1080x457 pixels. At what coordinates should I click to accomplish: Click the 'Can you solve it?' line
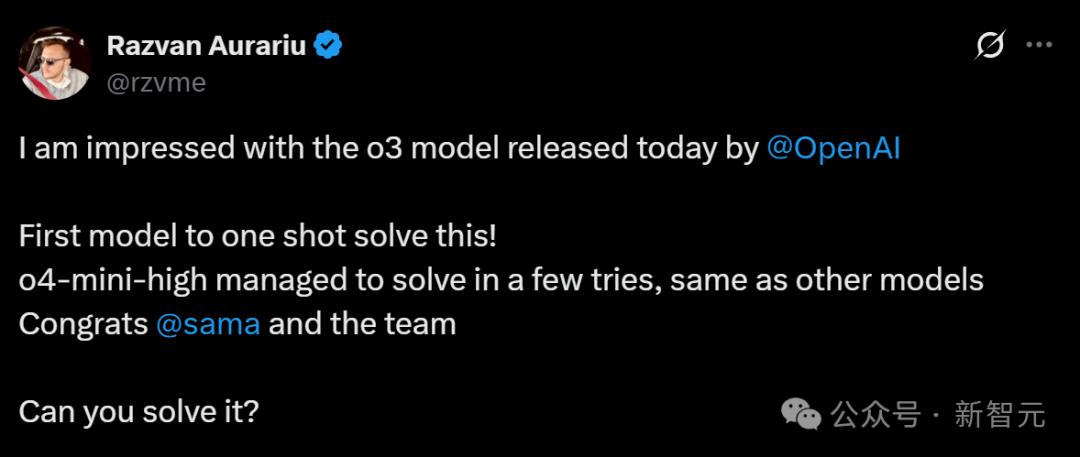pyautogui.click(x=138, y=412)
